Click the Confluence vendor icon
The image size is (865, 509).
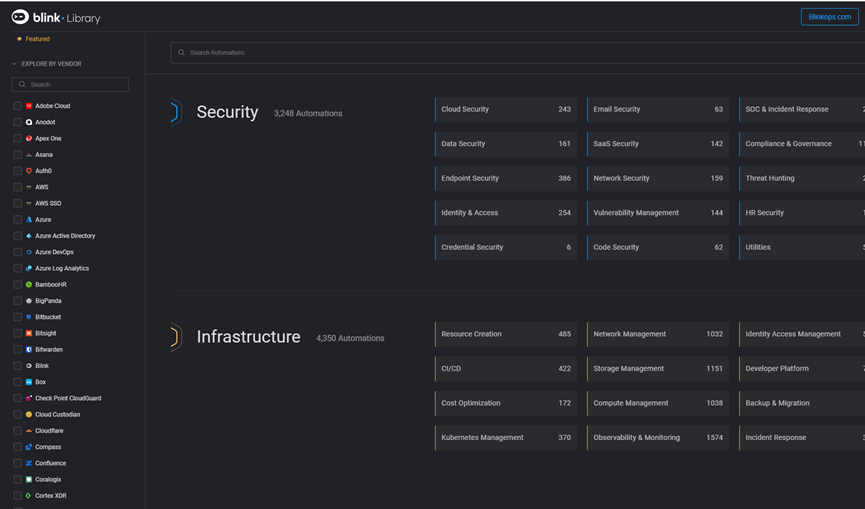[29, 463]
